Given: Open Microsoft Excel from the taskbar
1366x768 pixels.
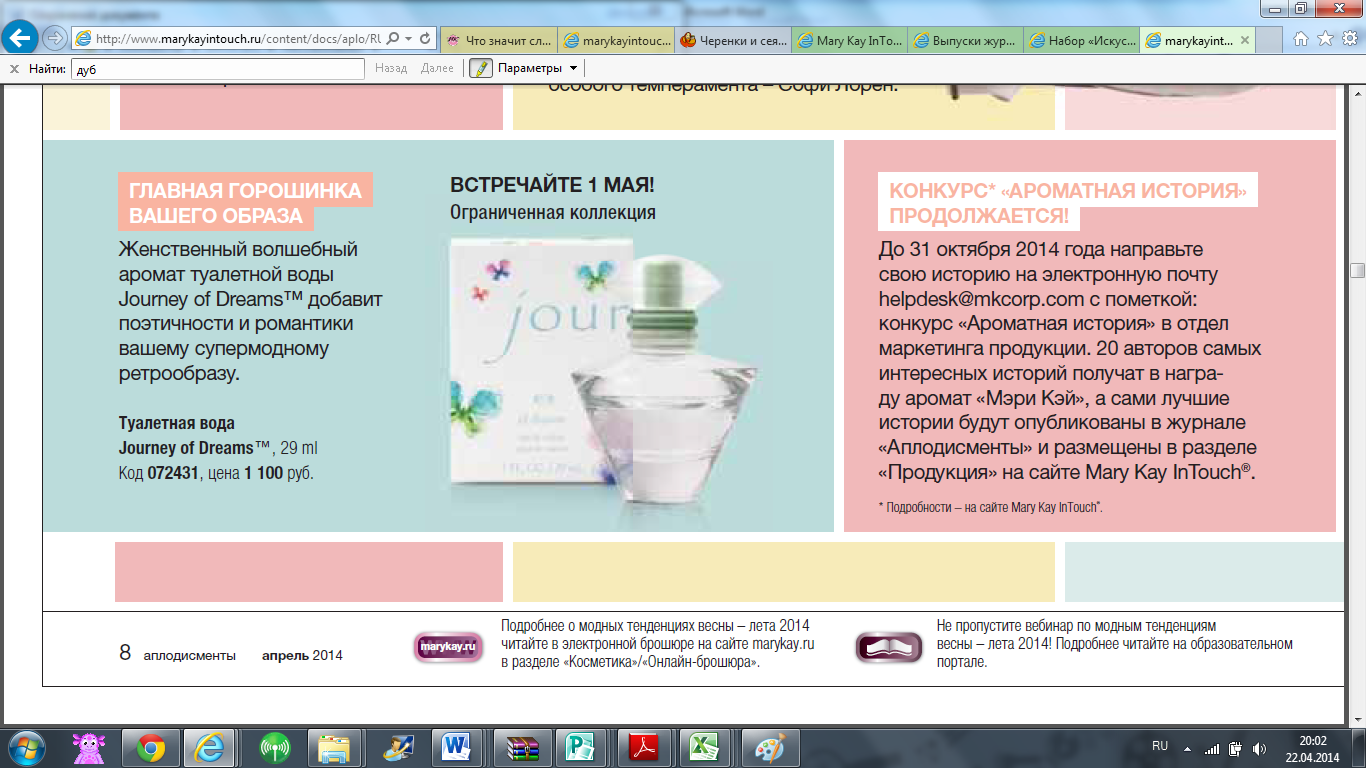Looking at the screenshot, I should (704, 747).
